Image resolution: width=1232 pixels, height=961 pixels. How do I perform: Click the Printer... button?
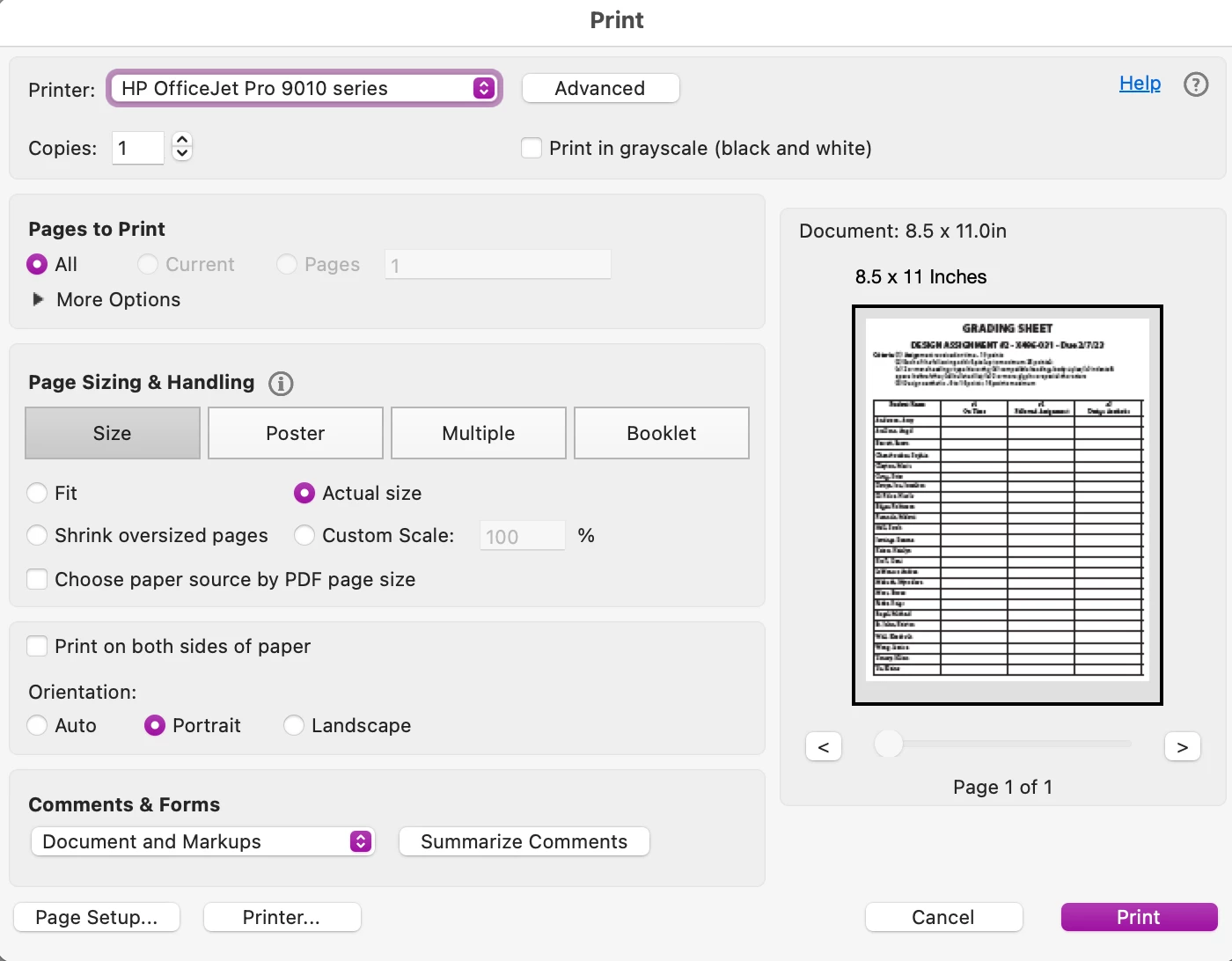pos(282,917)
